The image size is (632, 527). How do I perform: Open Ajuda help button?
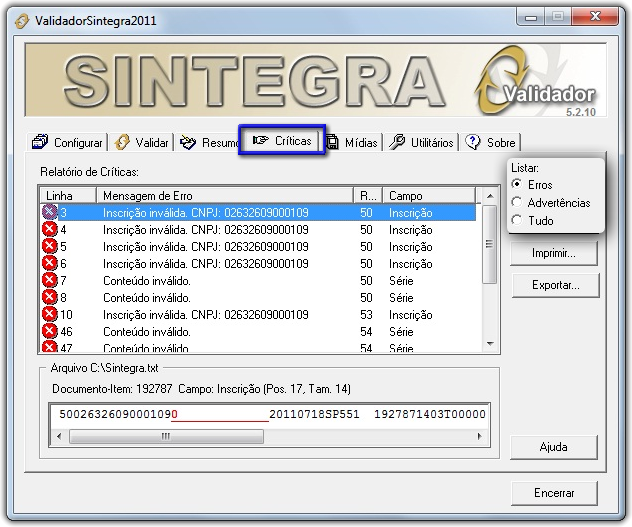(x=554, y=447)
